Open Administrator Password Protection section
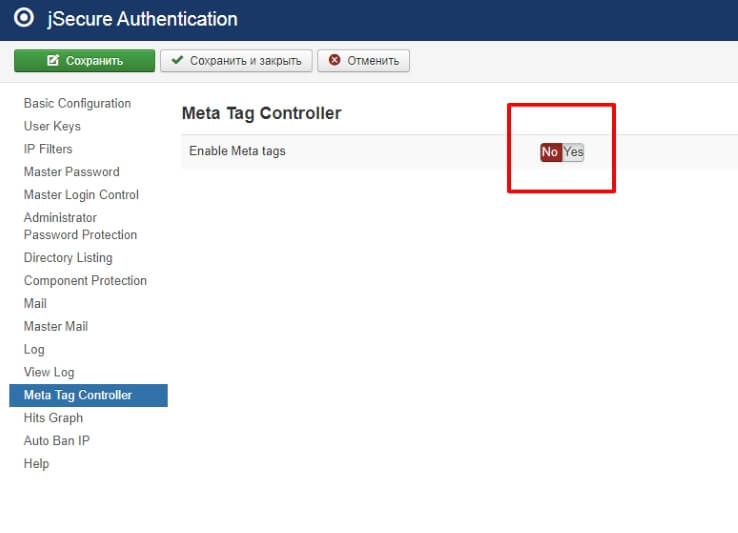This screenshot has height=533, width=738. (x=80, y=226)
